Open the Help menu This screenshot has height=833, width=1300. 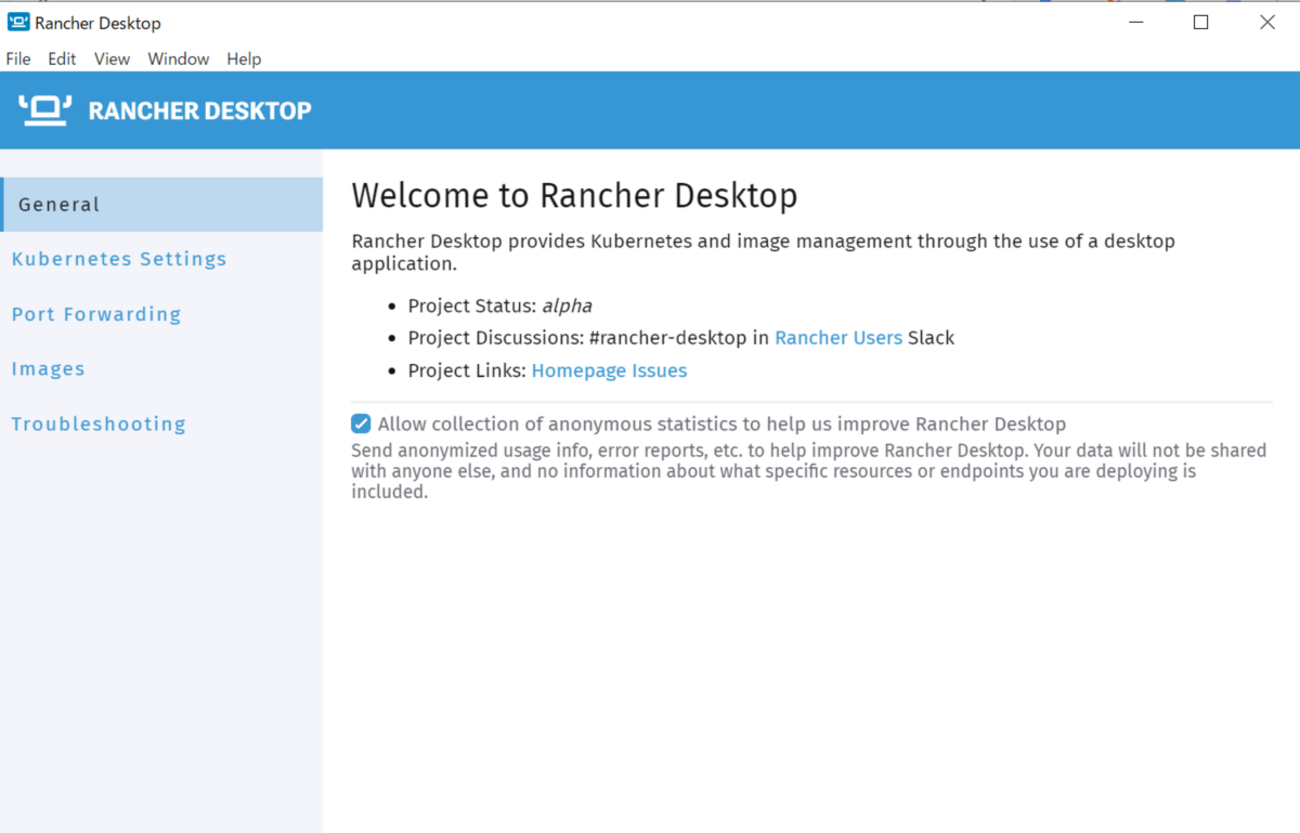(x=243, y=59)
